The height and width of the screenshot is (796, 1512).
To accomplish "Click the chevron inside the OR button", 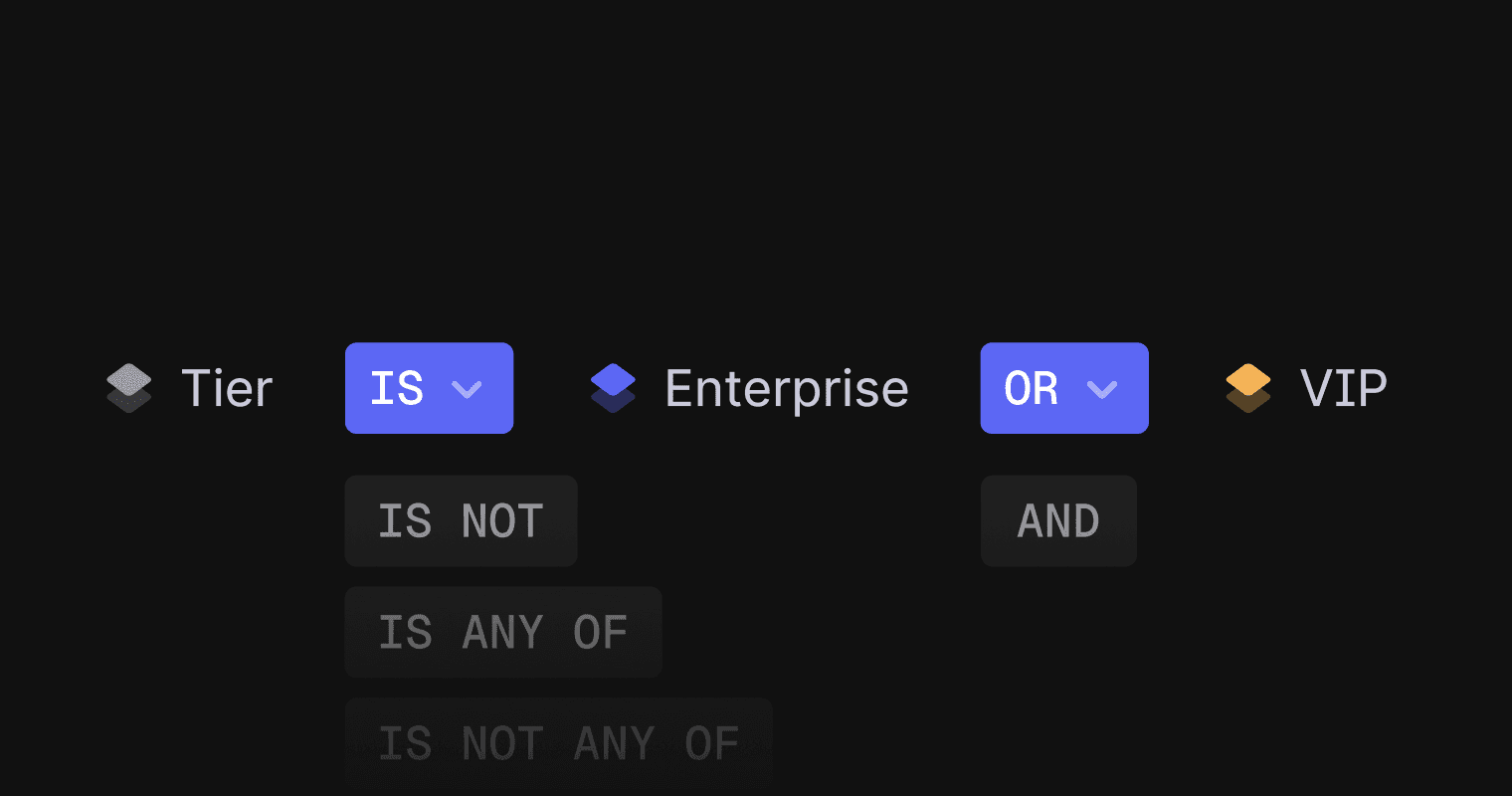I will coord(1102,389).
